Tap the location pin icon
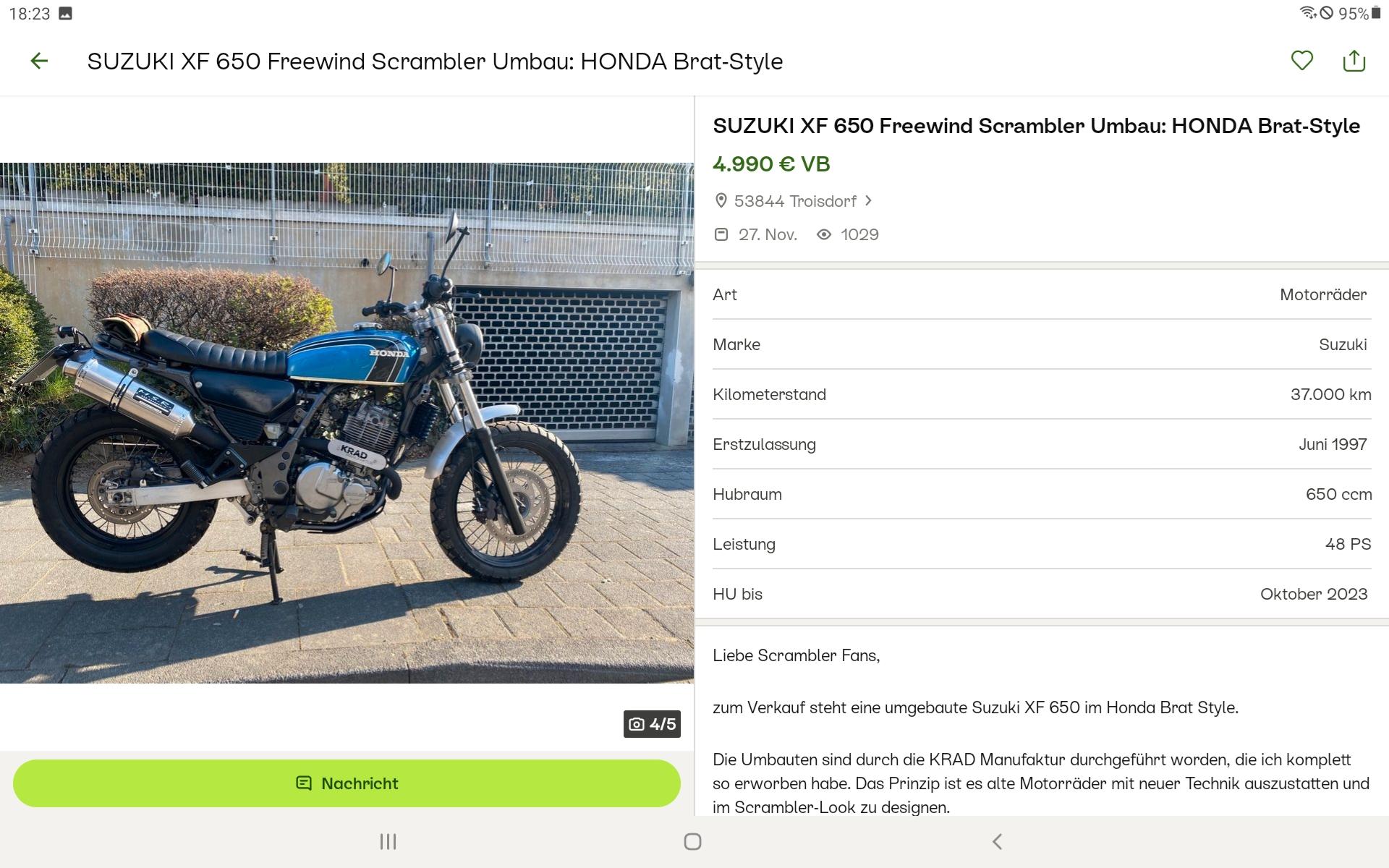1389x868 pixels. tap(721, 200)
